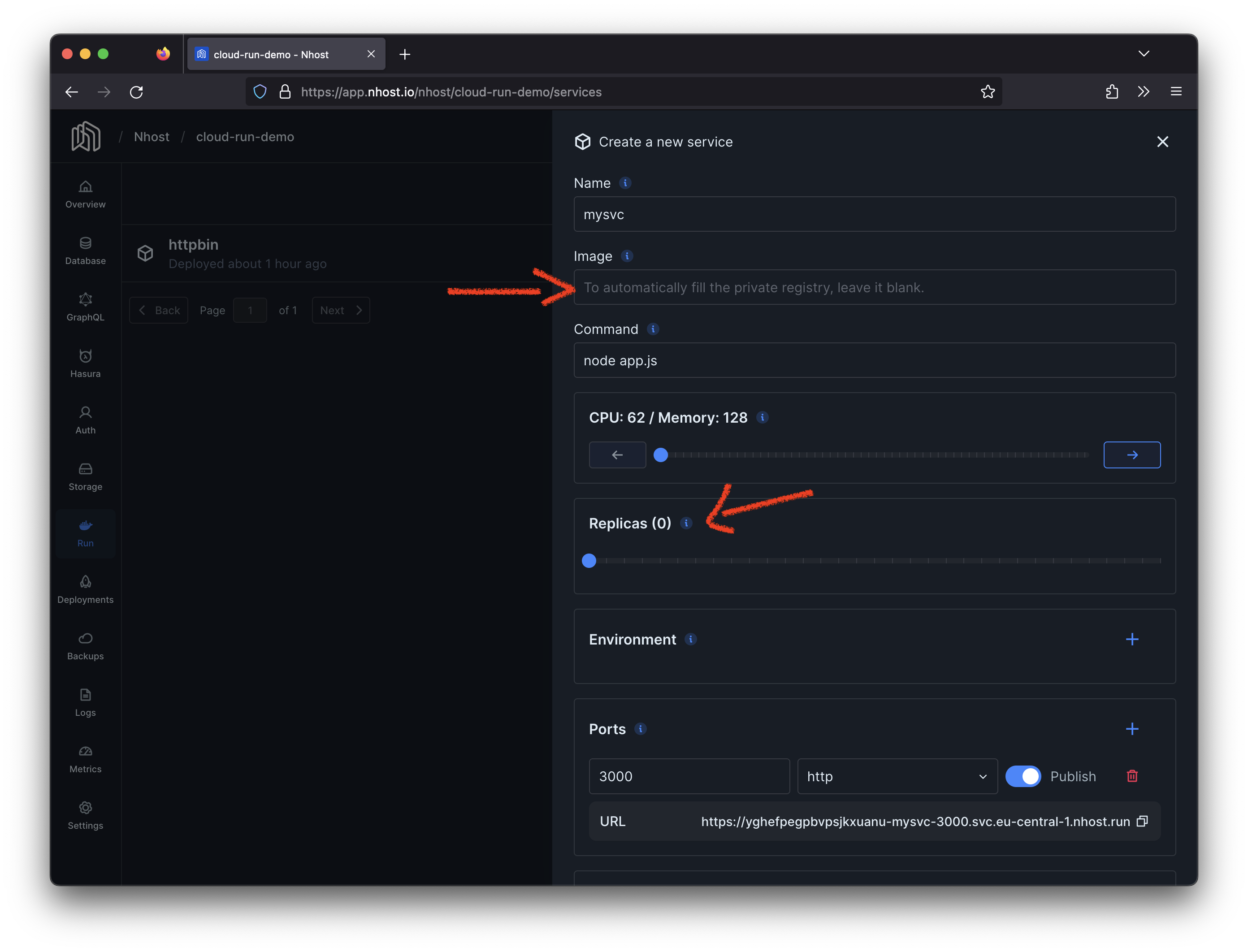Open Nhost from the breadcrumb

[152, 137]
